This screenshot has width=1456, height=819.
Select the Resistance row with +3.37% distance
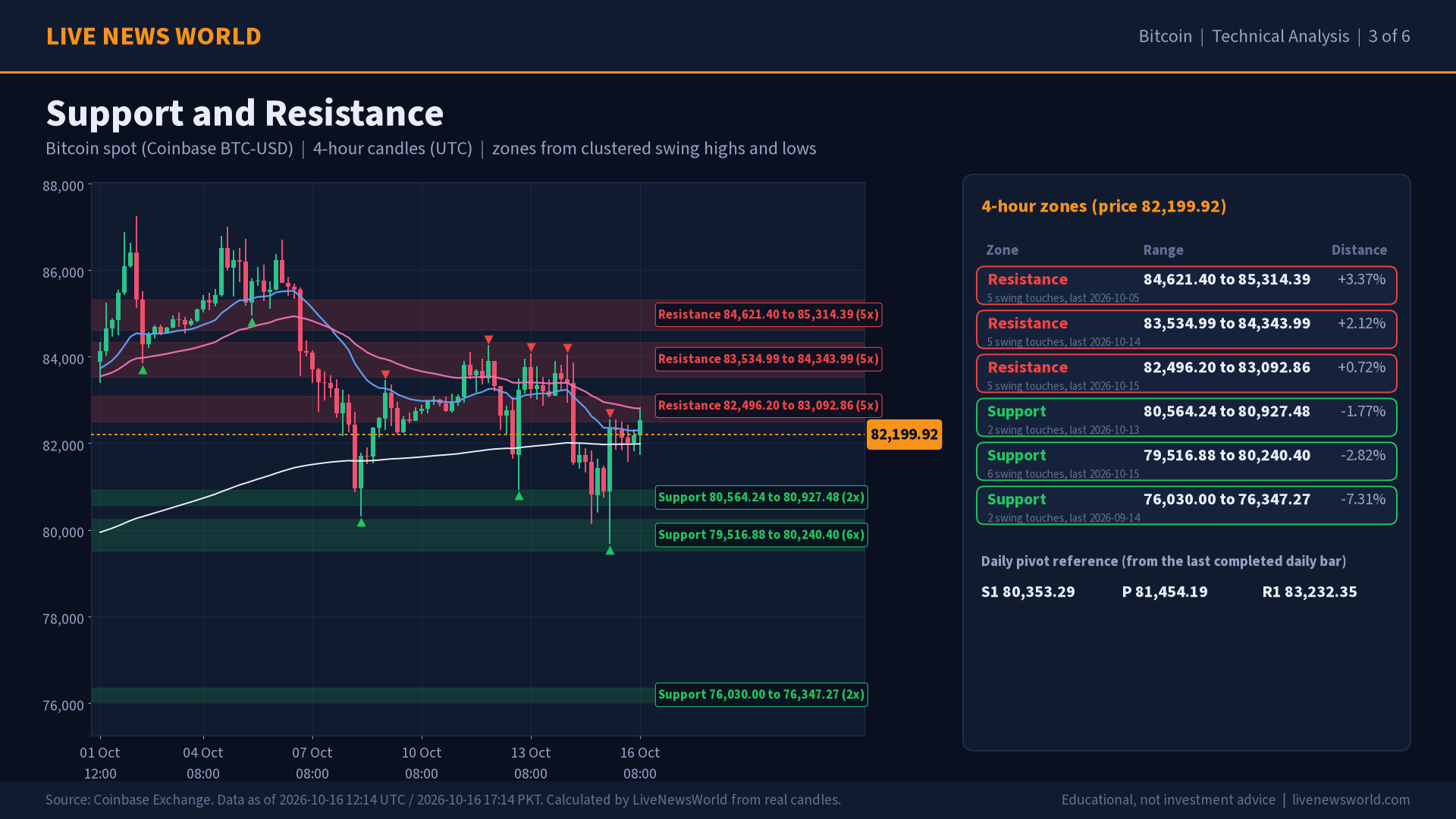coord(1187,286)
